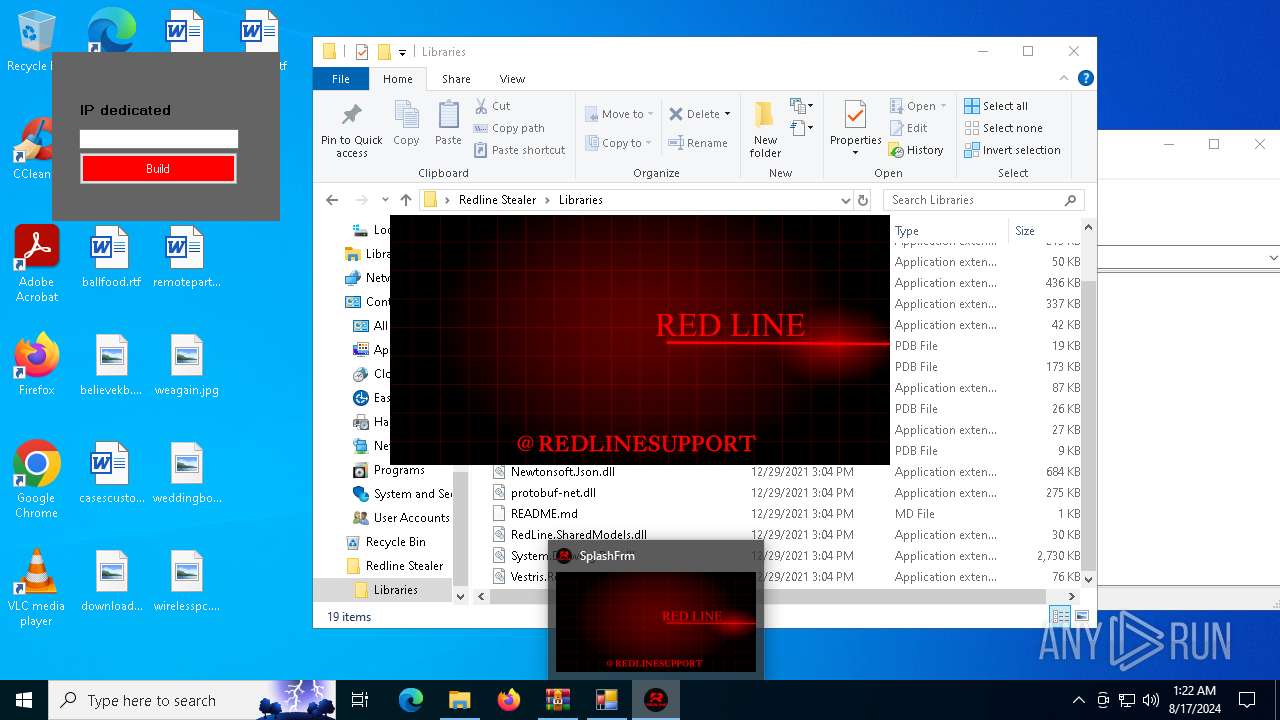The image size is (1280, 720).
Task: Click the Search Libraries box
Action: (984, 200)
